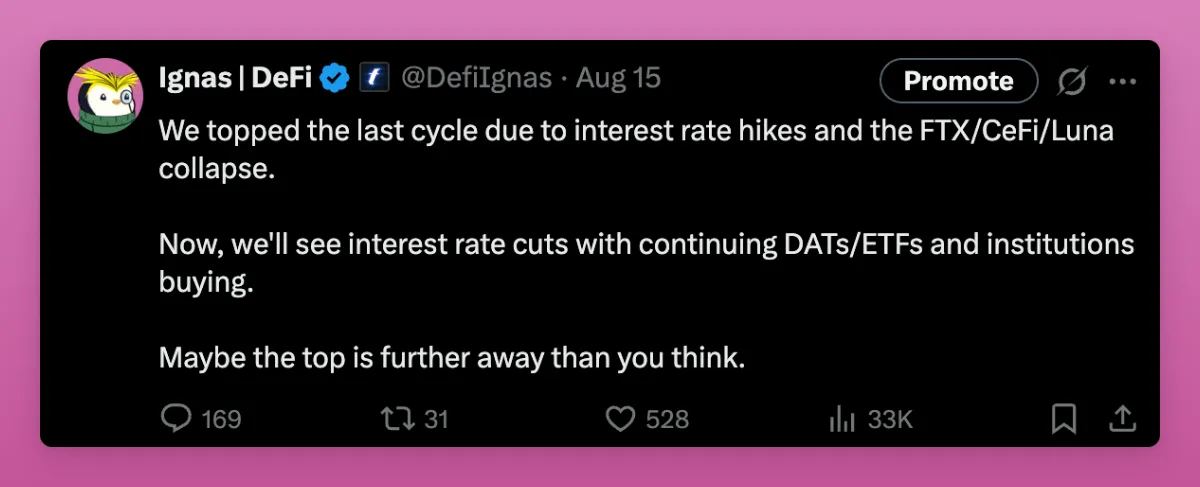Image resolution: width=1200 pixels, height=487 pixels.
Task: Open the repost arrows menu
Action: pyautogui.click(x=396, y=418)
